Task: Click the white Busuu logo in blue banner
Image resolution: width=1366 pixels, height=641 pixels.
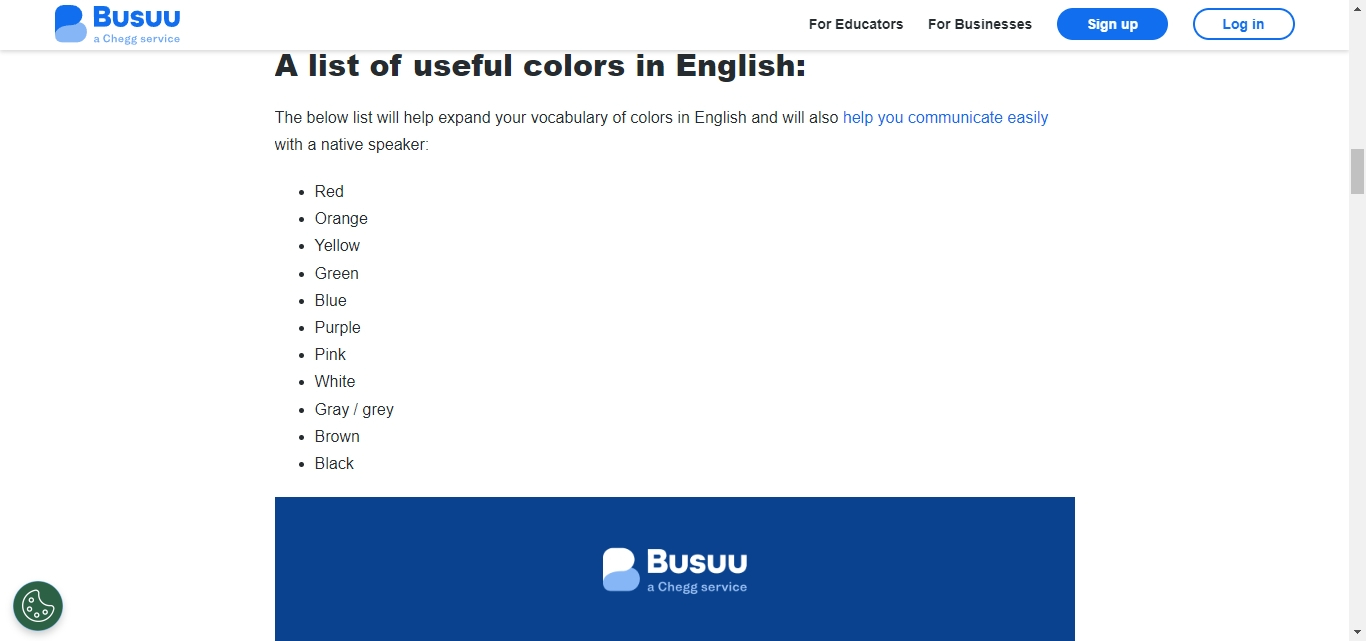Action: [675, 570]
